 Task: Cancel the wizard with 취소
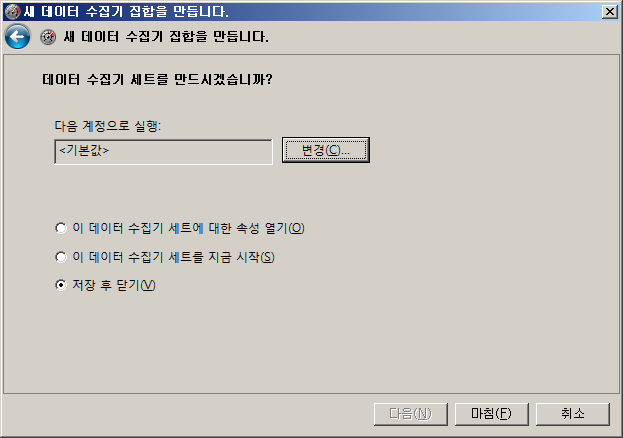[573, 414]
